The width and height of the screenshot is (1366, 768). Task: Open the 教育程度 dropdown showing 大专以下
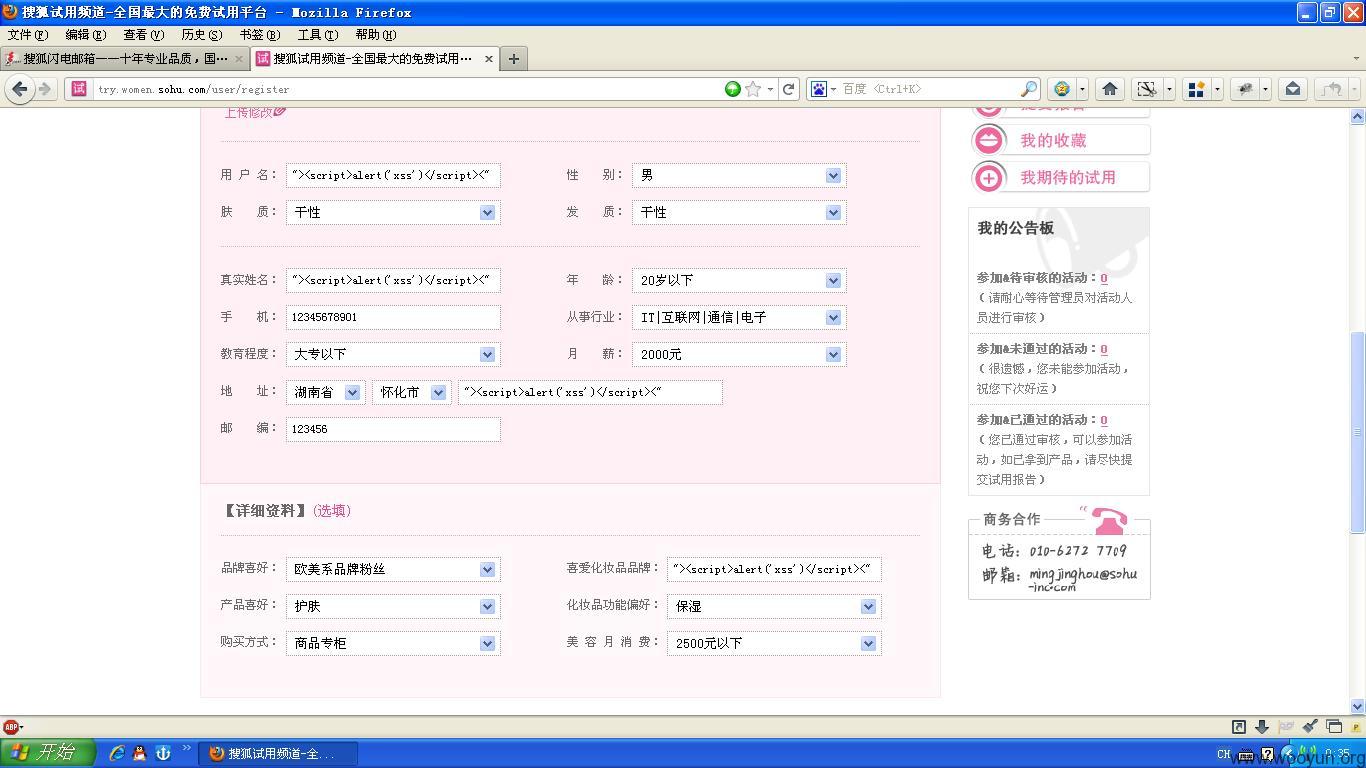pos(393,354)
